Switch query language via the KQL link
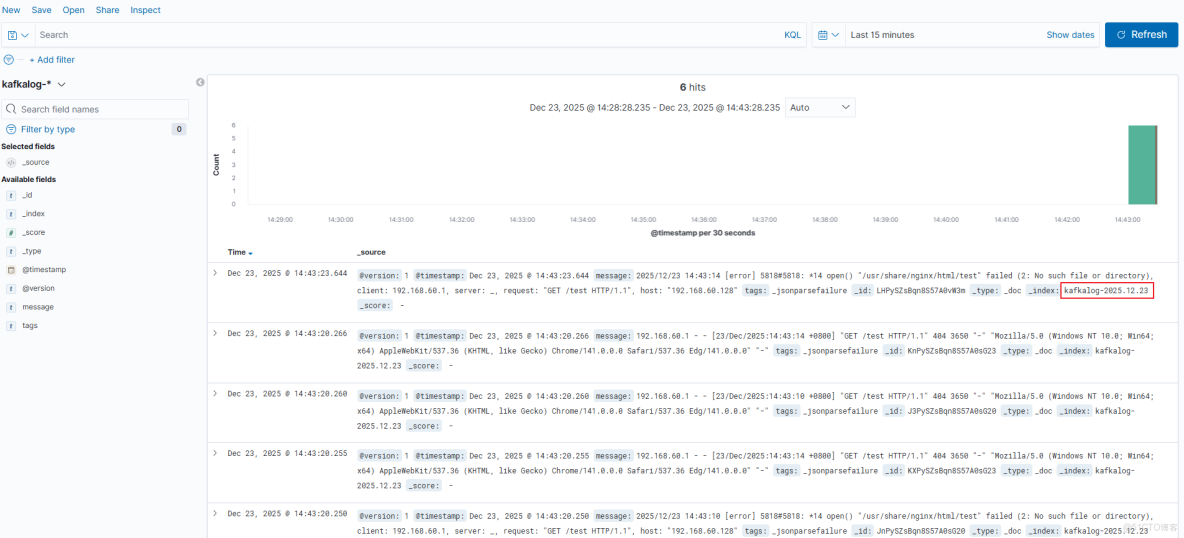 coord(792,35)
